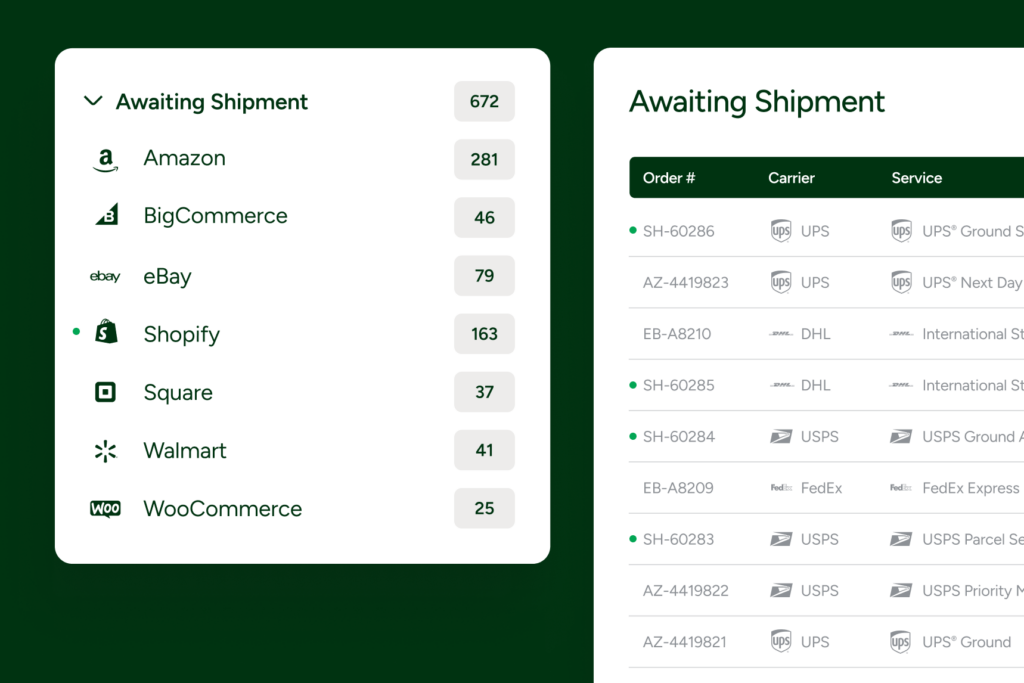This screenshot has width=1024, height=683.
Task: Click the Amazon logo icon
Action: click(x=105, y=159)
